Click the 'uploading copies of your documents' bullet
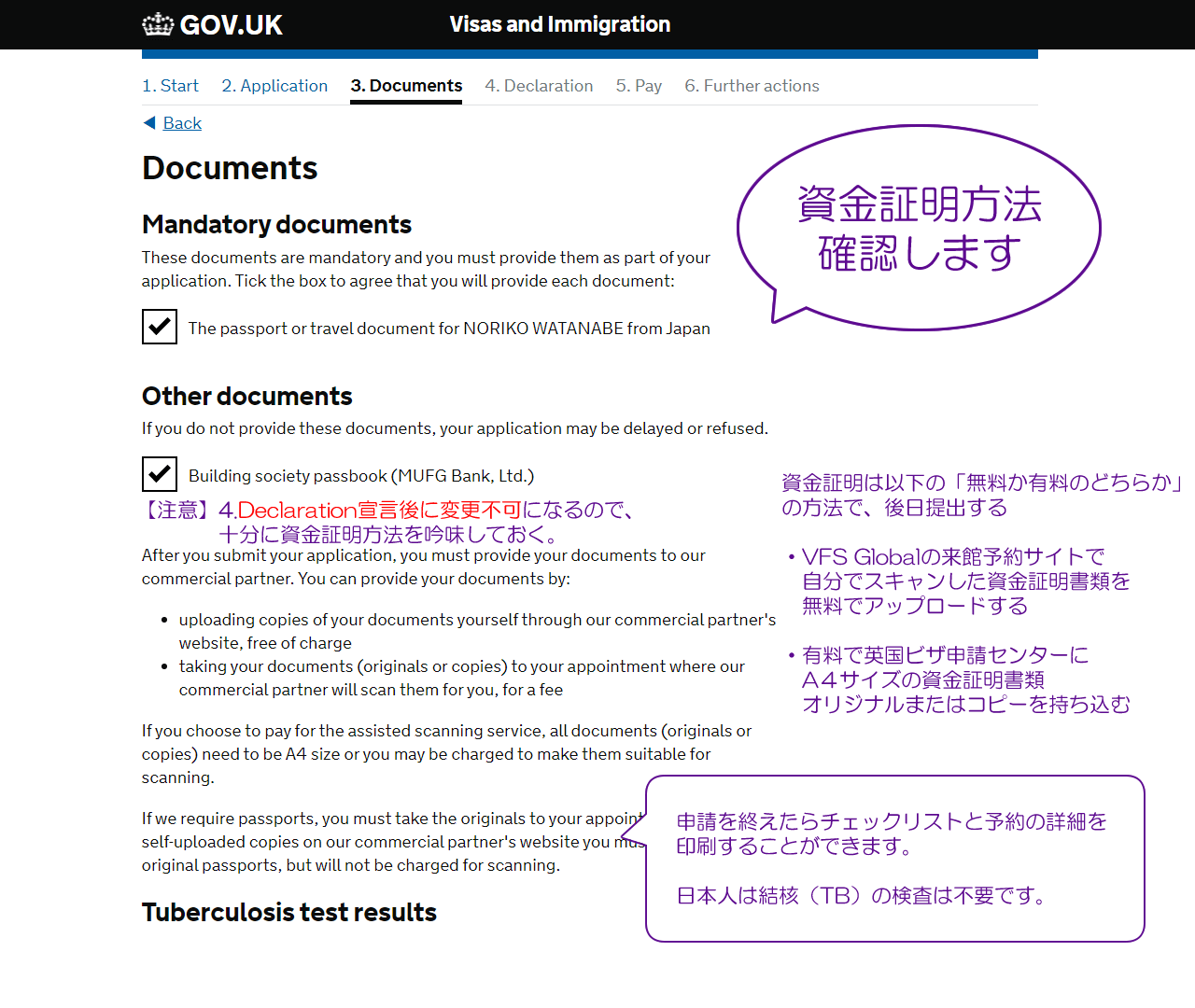The height and width of the screenshot is (1008, 1195). click(477, 631)
